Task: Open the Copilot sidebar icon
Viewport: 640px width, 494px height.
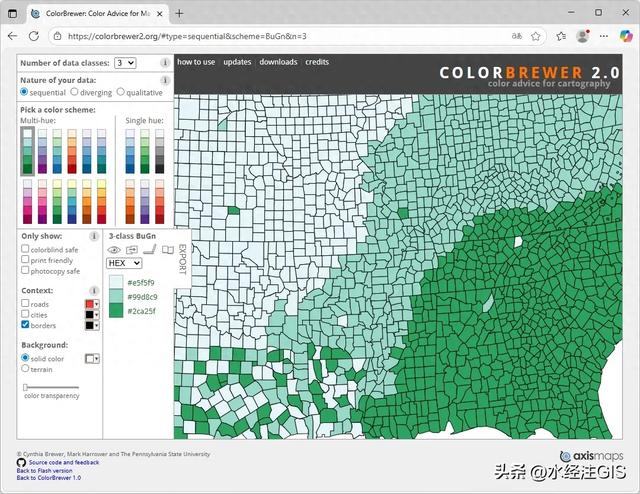Action: (626, 36)
